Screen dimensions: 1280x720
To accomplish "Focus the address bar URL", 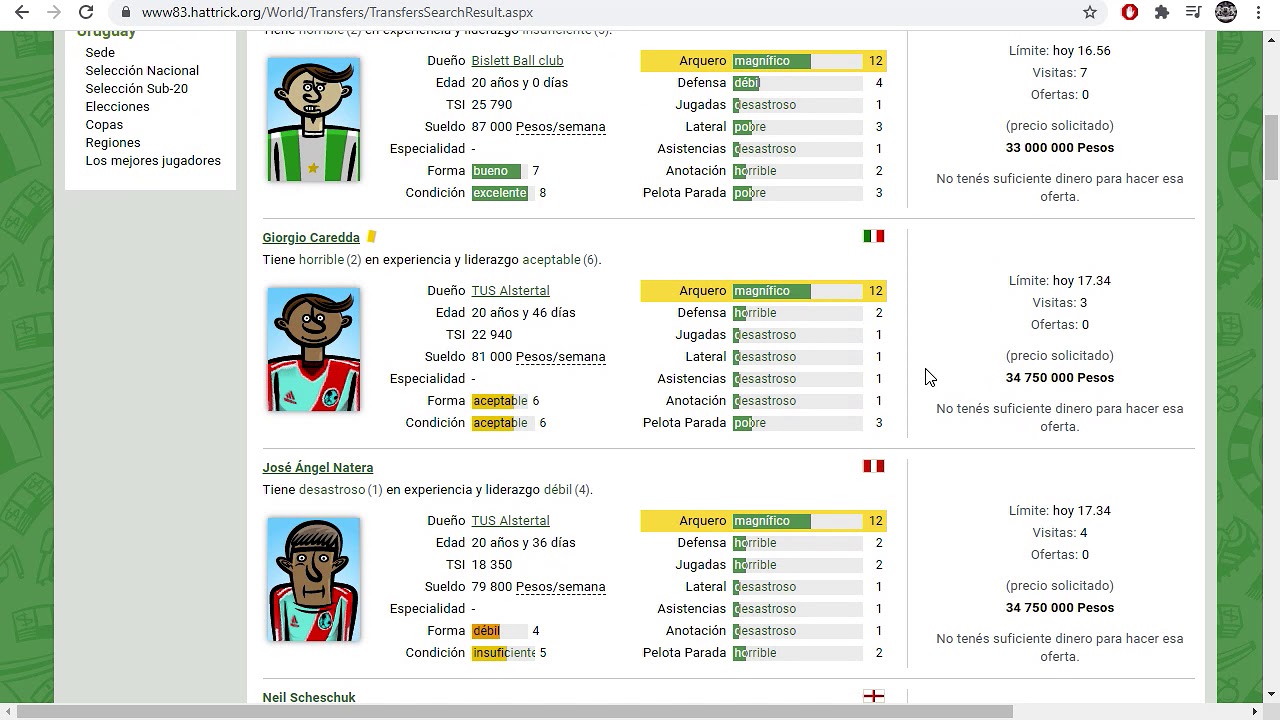I will pyautogui.click(x=337, y=12).
